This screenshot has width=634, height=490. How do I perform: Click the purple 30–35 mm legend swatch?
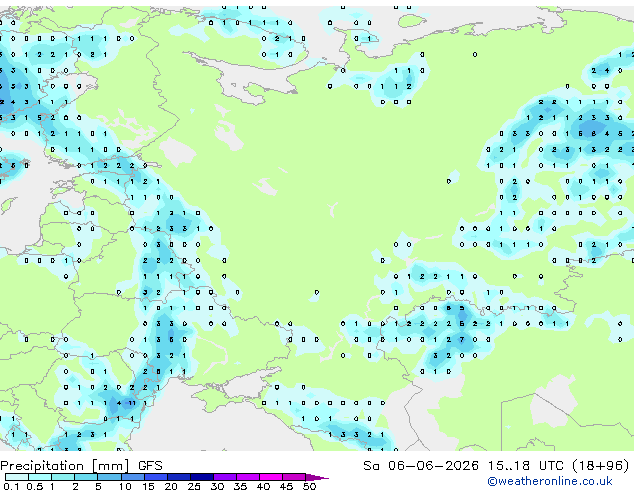pos(225,477)
